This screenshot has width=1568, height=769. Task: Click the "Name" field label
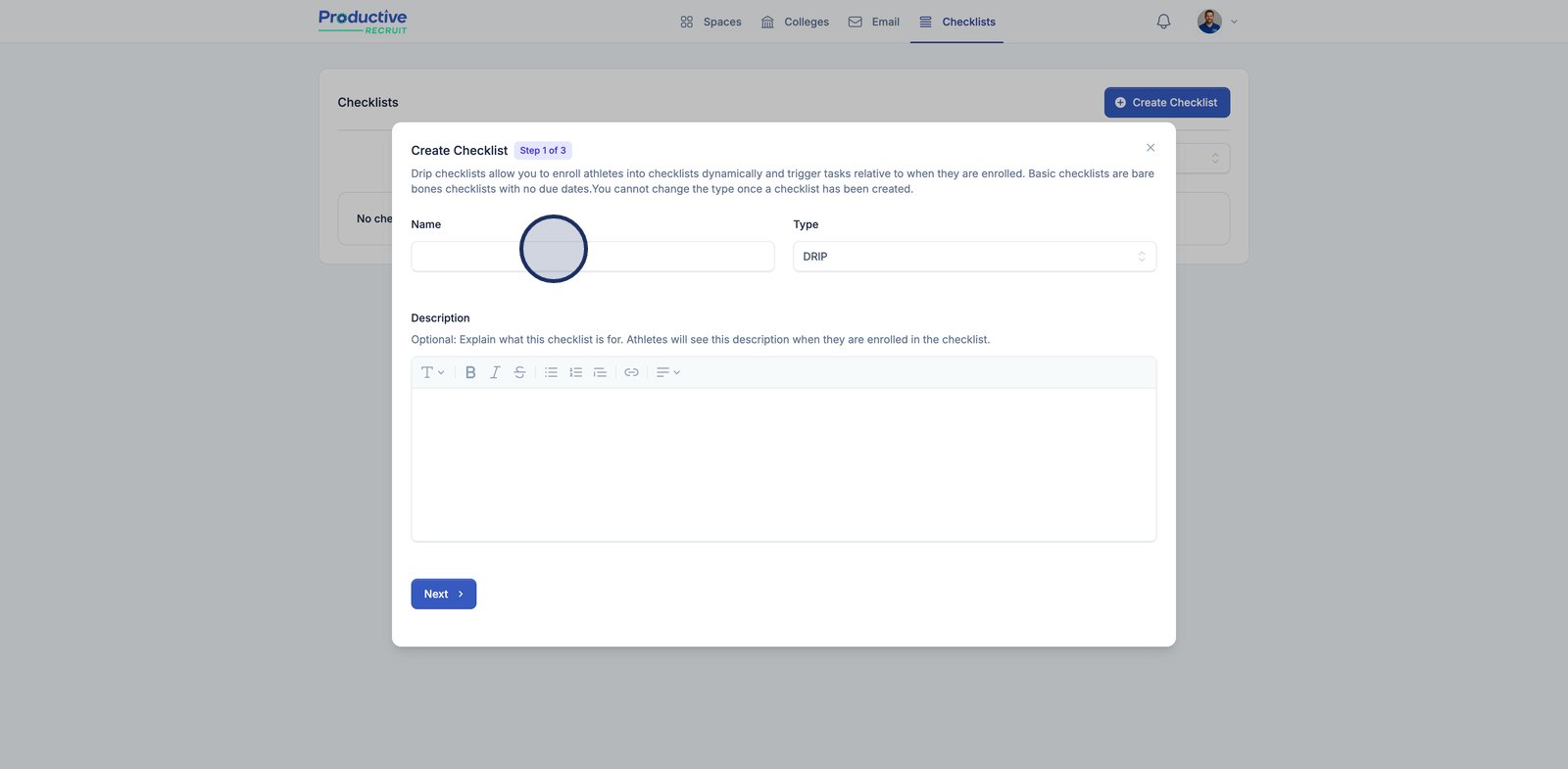coord(426,224)
